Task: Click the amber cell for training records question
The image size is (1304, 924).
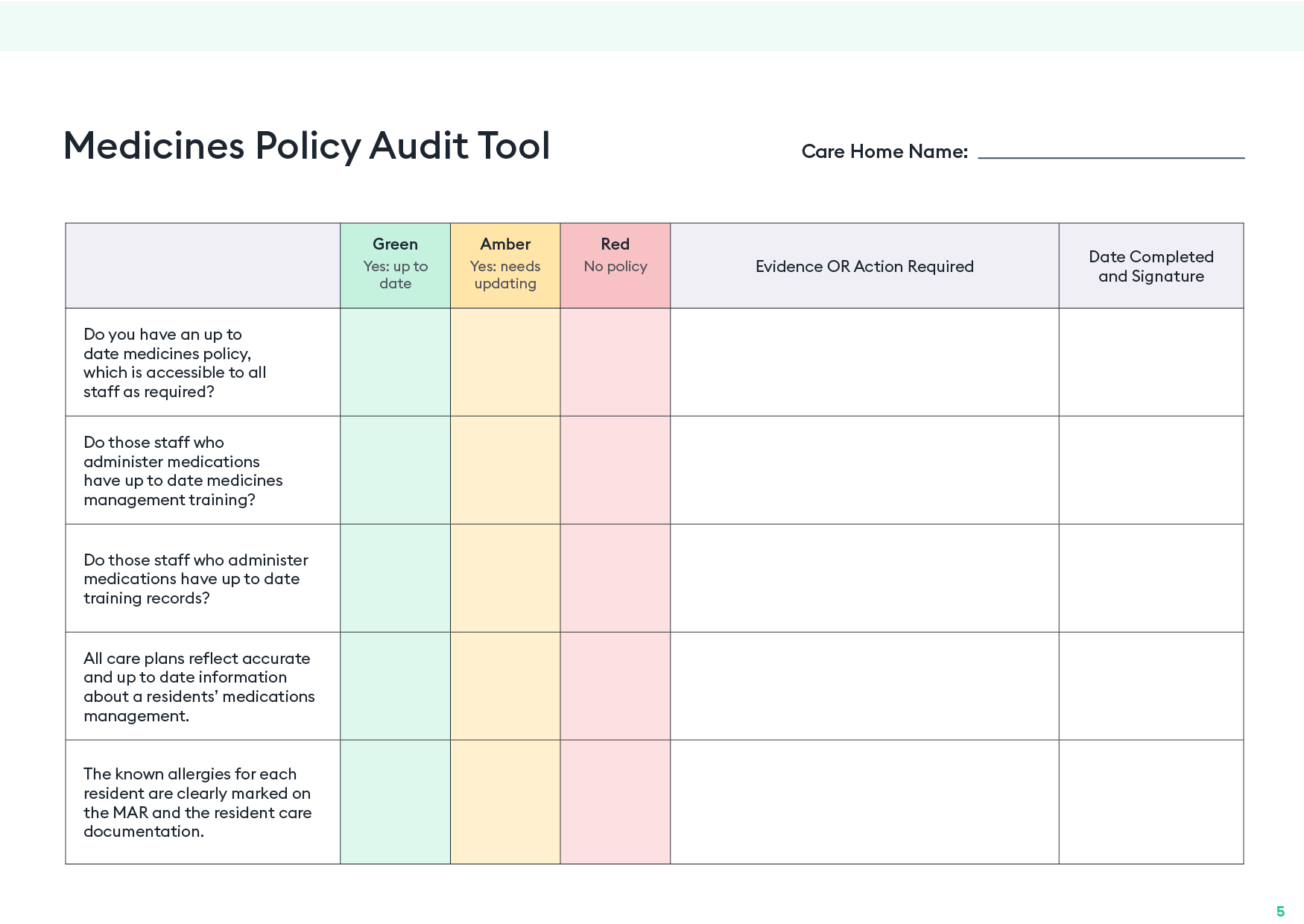Action: click(505, 578)
